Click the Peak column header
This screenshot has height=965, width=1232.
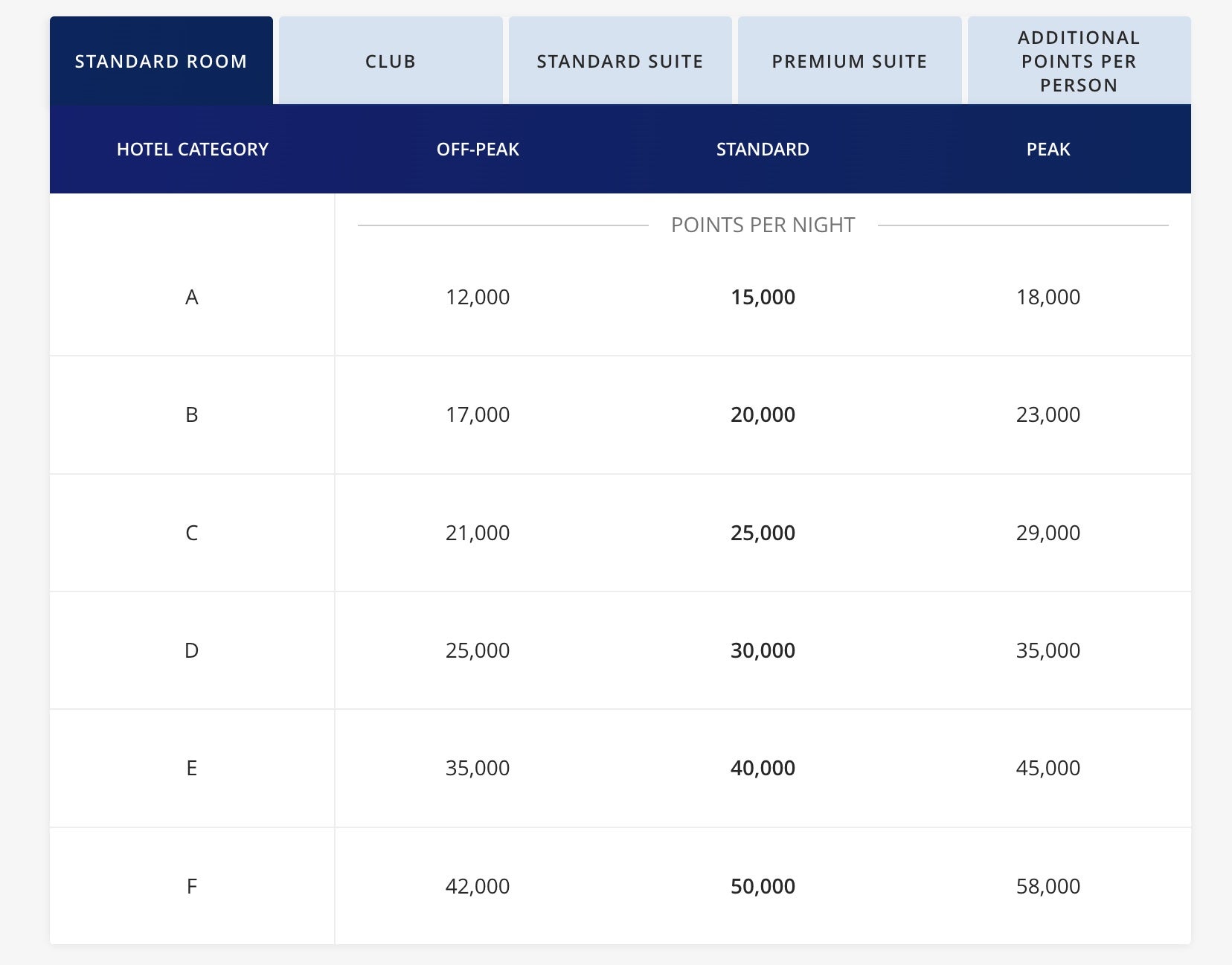click(x=1047, y=149)
